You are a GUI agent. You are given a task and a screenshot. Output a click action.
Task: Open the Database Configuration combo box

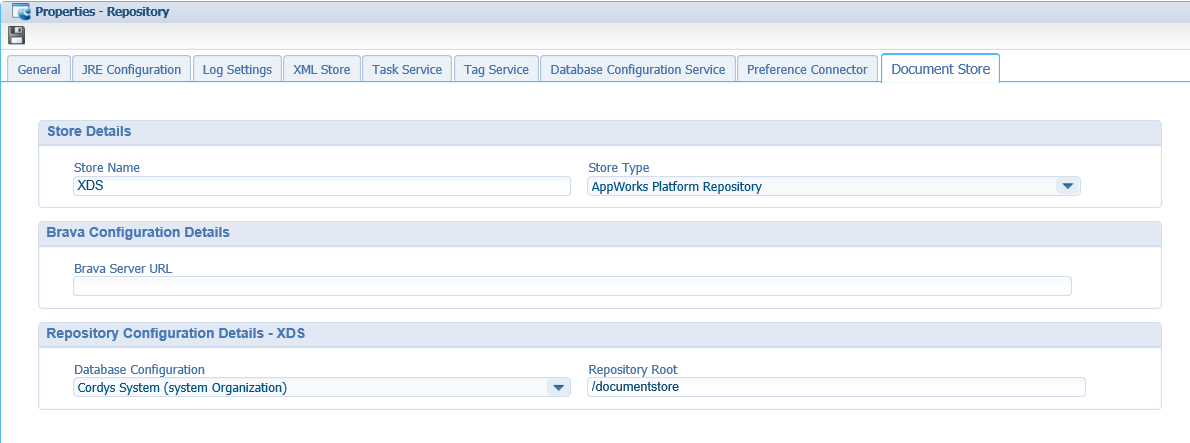click(310, 388)
